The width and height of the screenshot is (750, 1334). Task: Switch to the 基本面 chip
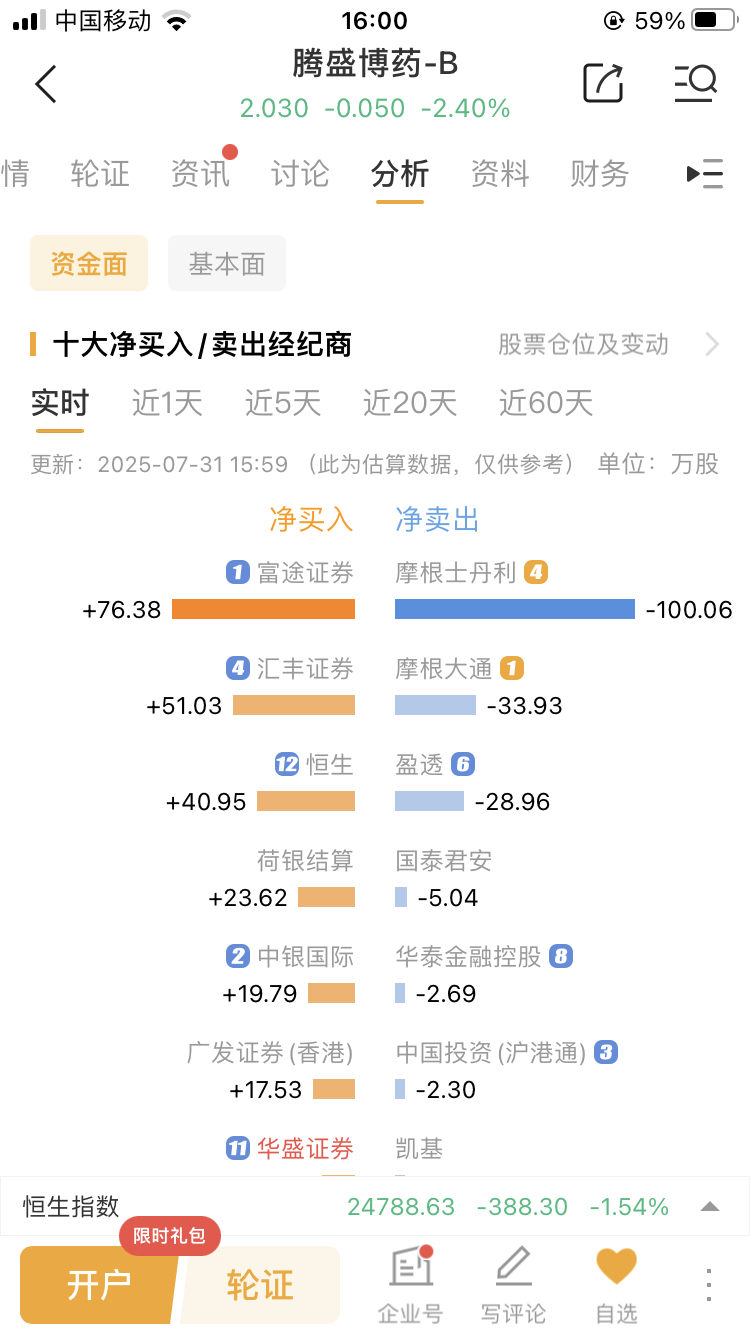[x=227, y=263]
